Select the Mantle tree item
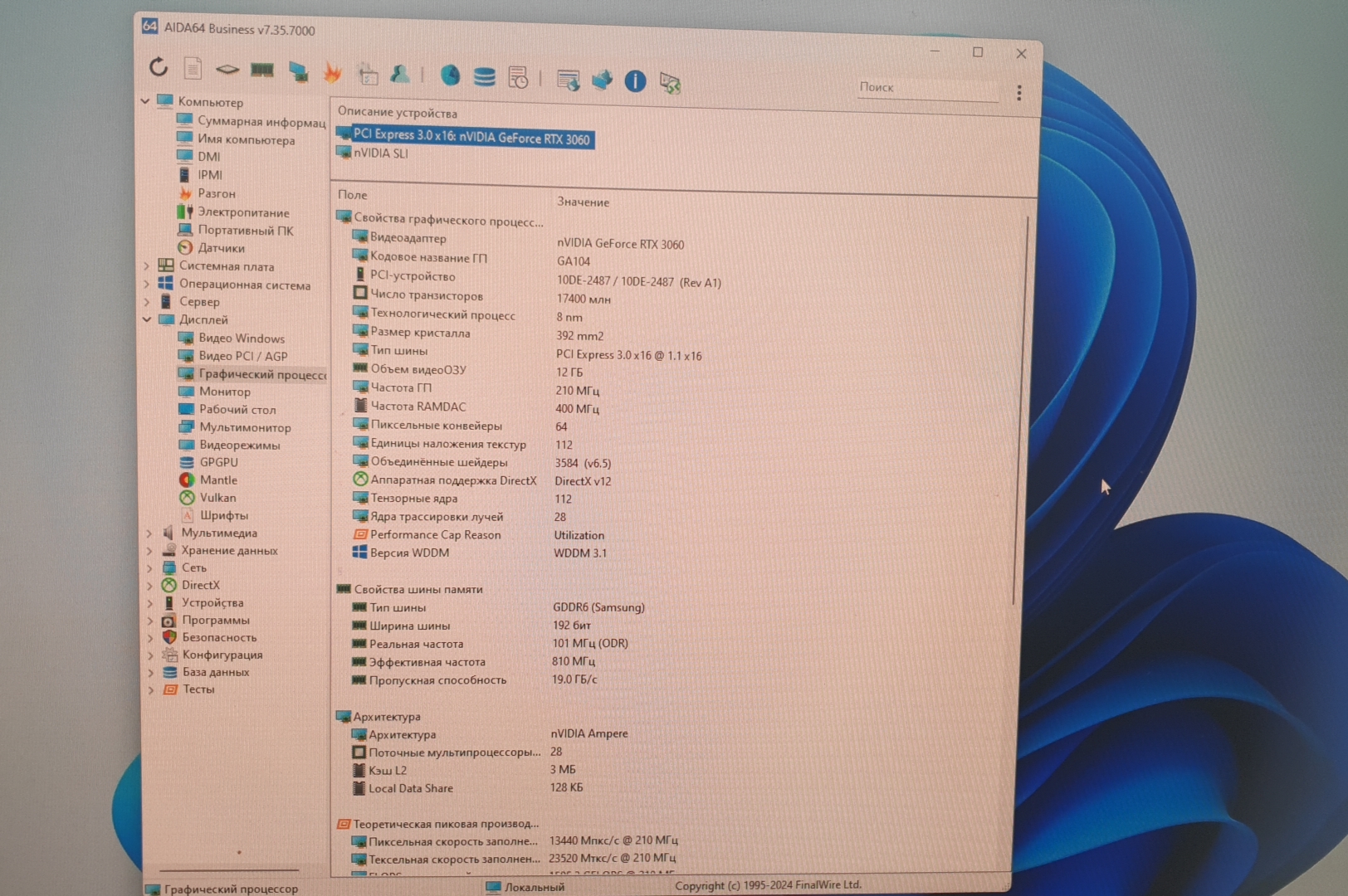1348x896 pixels. coord(208,480)
